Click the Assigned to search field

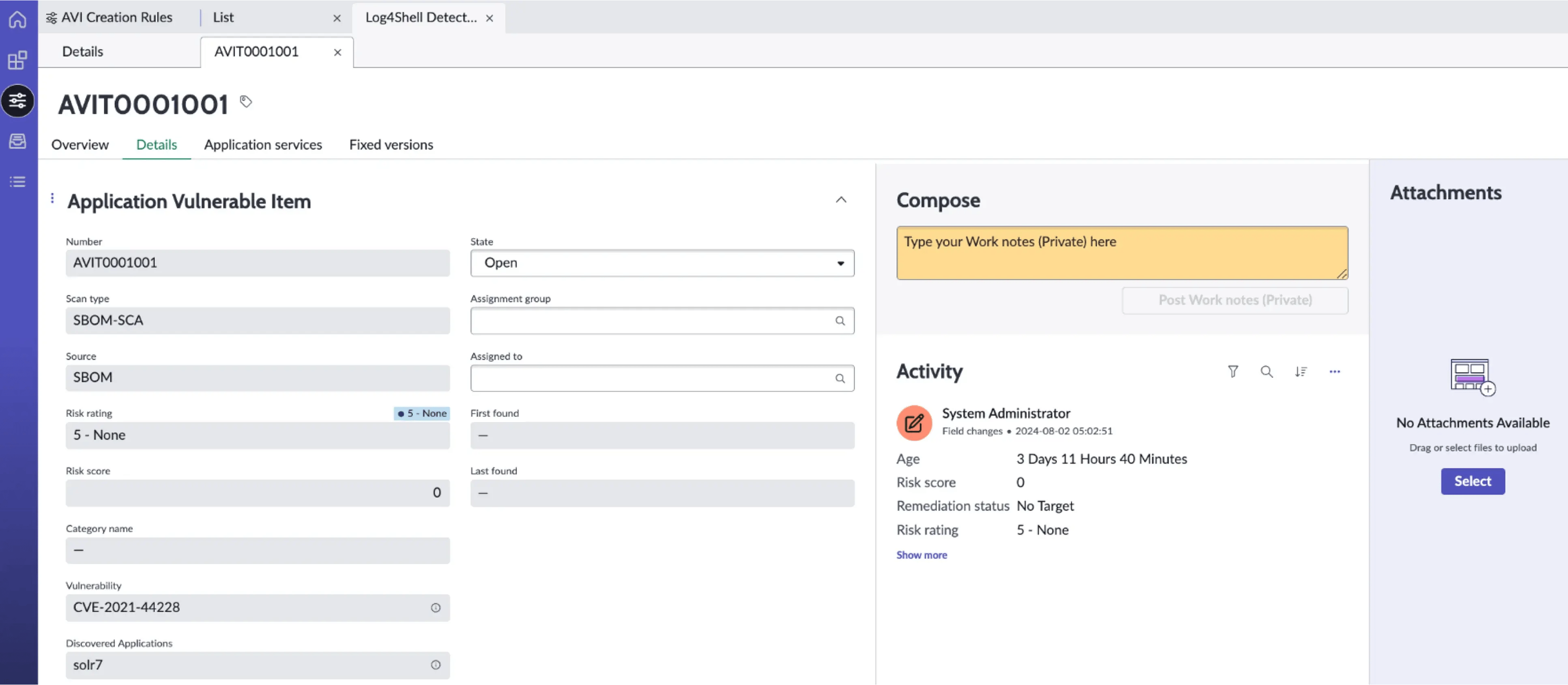tap(660, 377)
